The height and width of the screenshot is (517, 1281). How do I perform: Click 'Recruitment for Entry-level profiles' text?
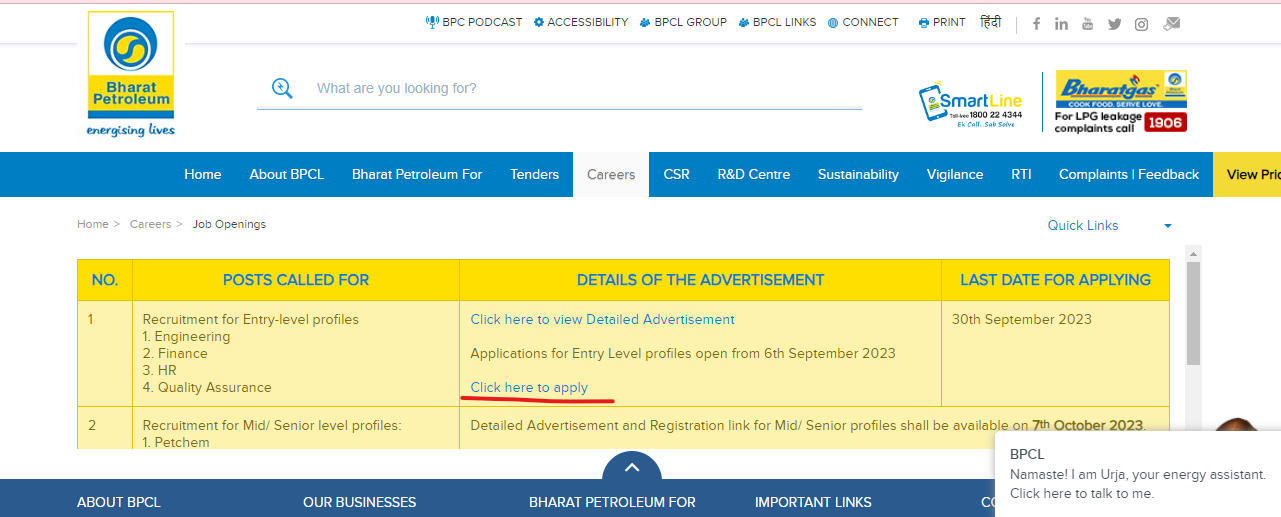[251, 319]
